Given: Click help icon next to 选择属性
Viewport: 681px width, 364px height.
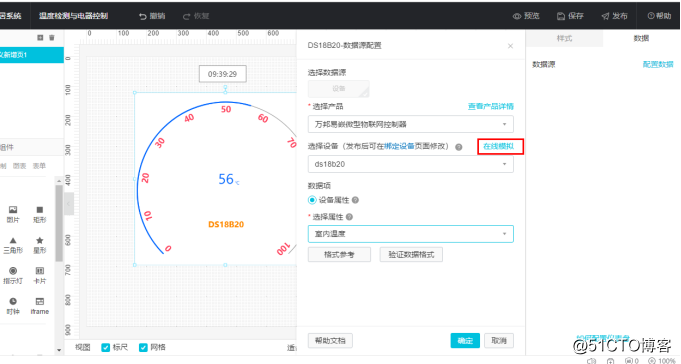Looking at the screenshot, I should click(x=349, y=217).
